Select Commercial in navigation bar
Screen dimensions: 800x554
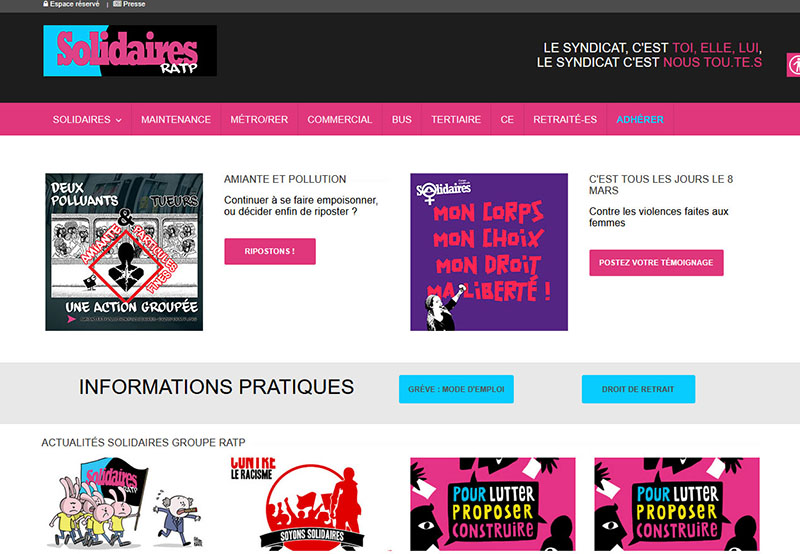[340, 119]
